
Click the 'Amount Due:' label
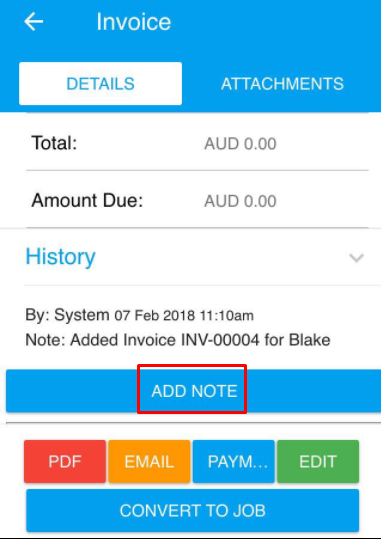point(87,200)
